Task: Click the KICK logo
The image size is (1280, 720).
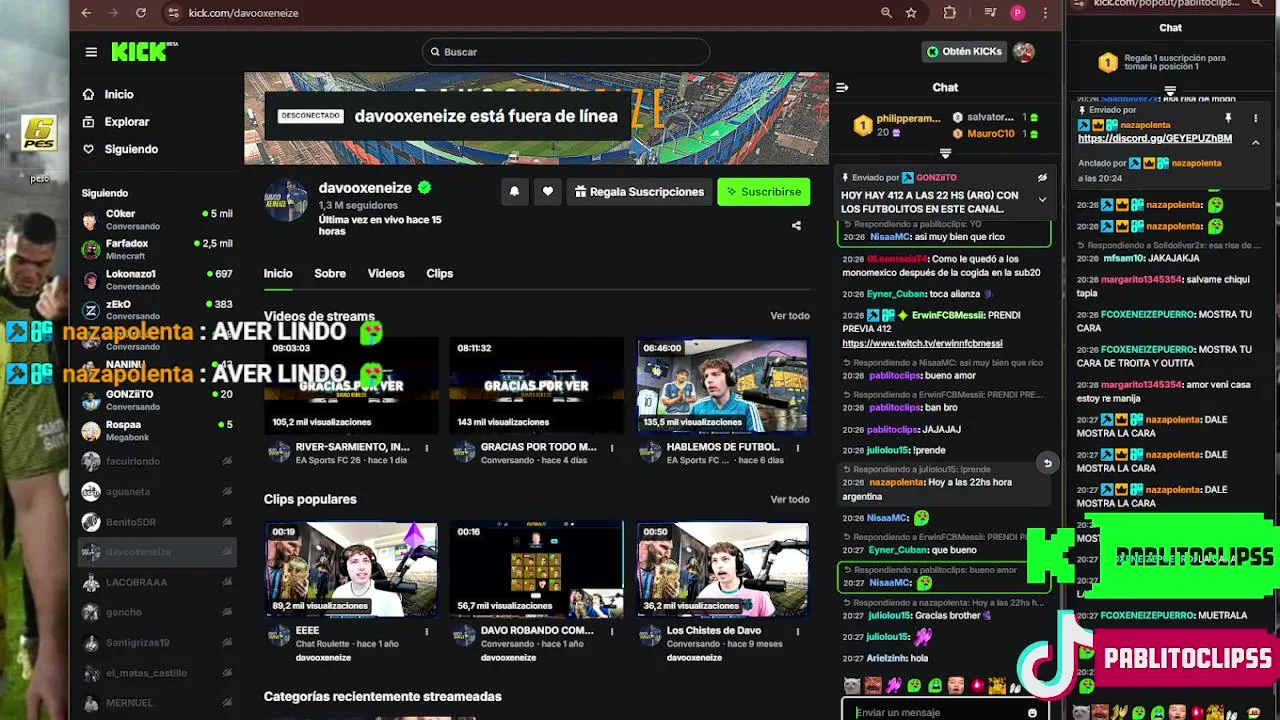Action: click(x=143, y=52)
